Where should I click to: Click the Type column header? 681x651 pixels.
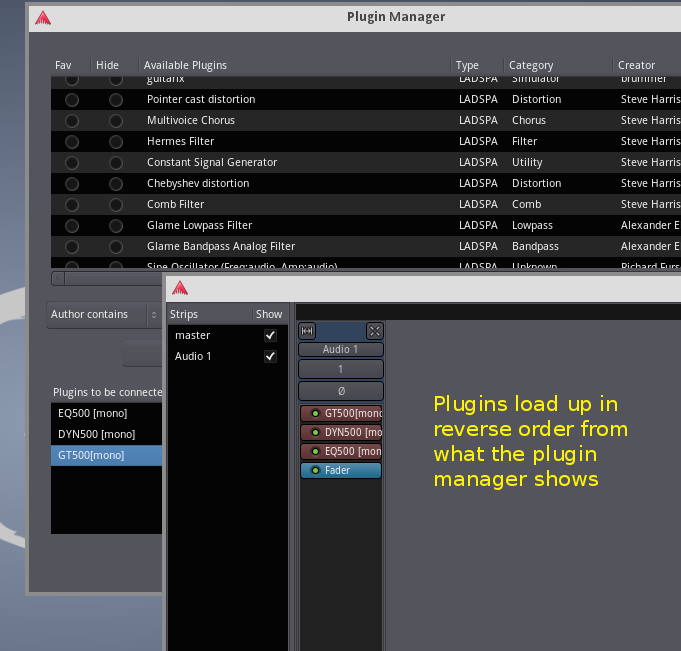click(x=467, y=65)
